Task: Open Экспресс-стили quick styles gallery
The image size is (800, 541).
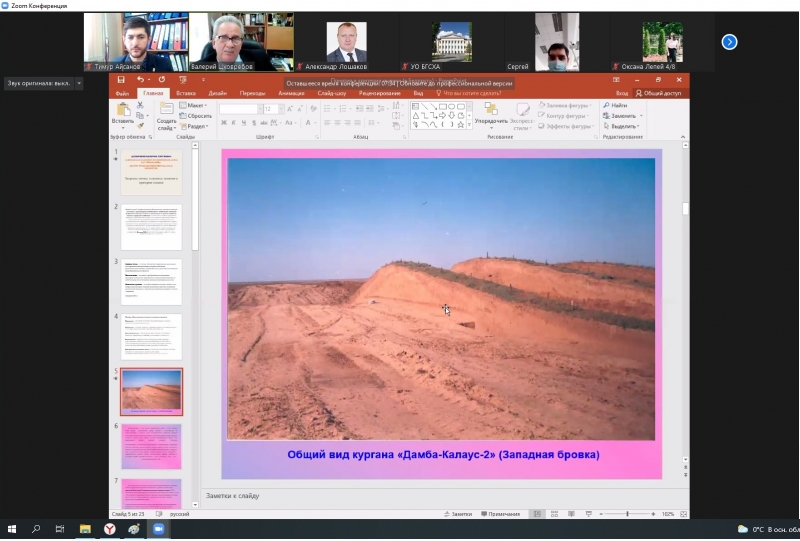Action: pos(522,116)
